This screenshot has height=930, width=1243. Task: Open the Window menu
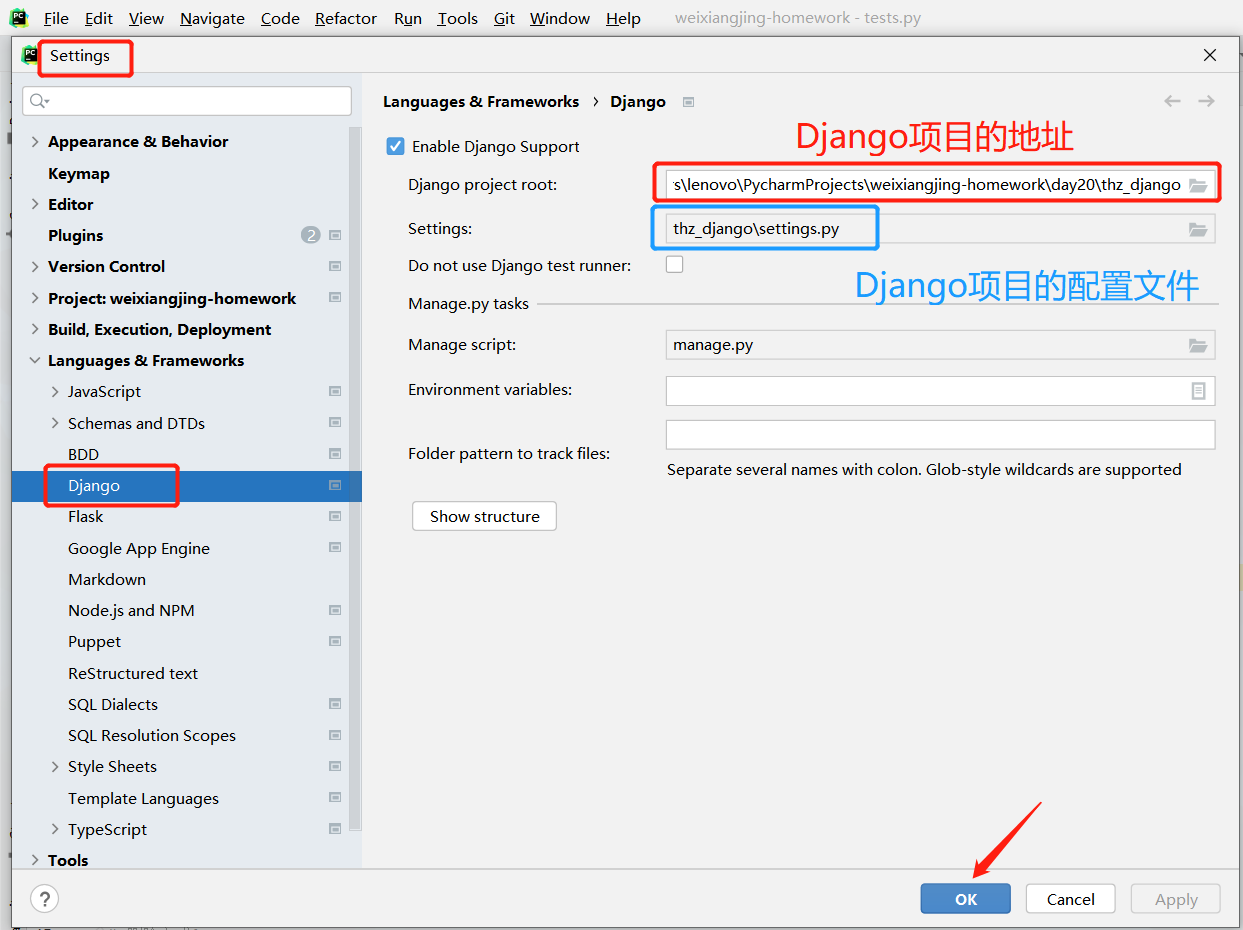560,18
